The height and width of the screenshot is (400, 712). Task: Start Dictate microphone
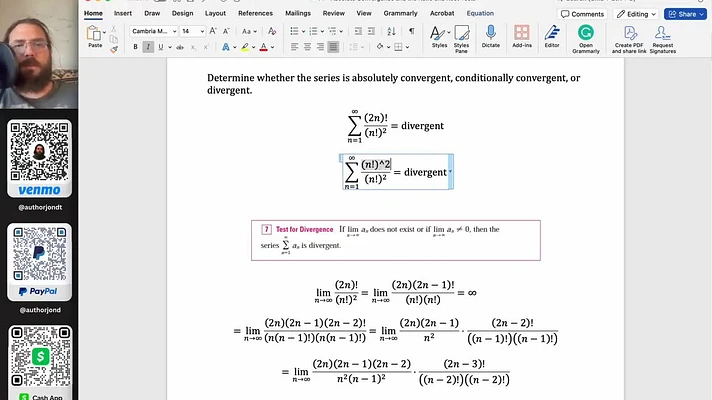point(490,37)
